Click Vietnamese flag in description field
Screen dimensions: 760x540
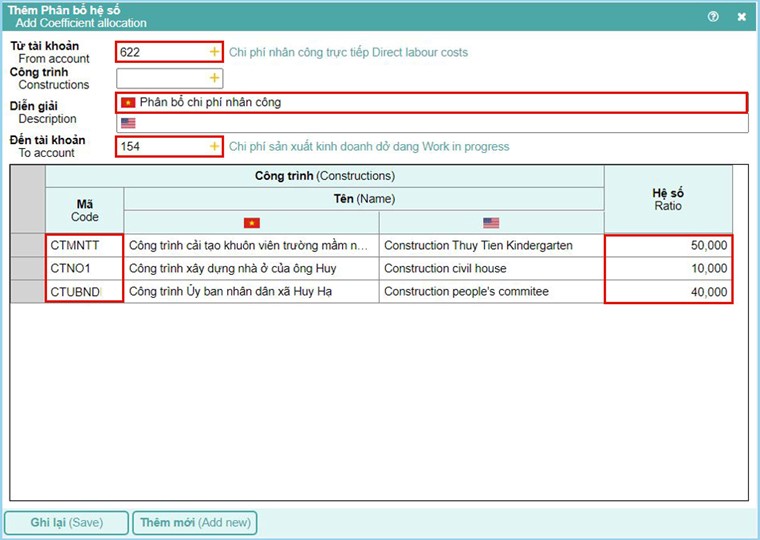pos(128,102)
